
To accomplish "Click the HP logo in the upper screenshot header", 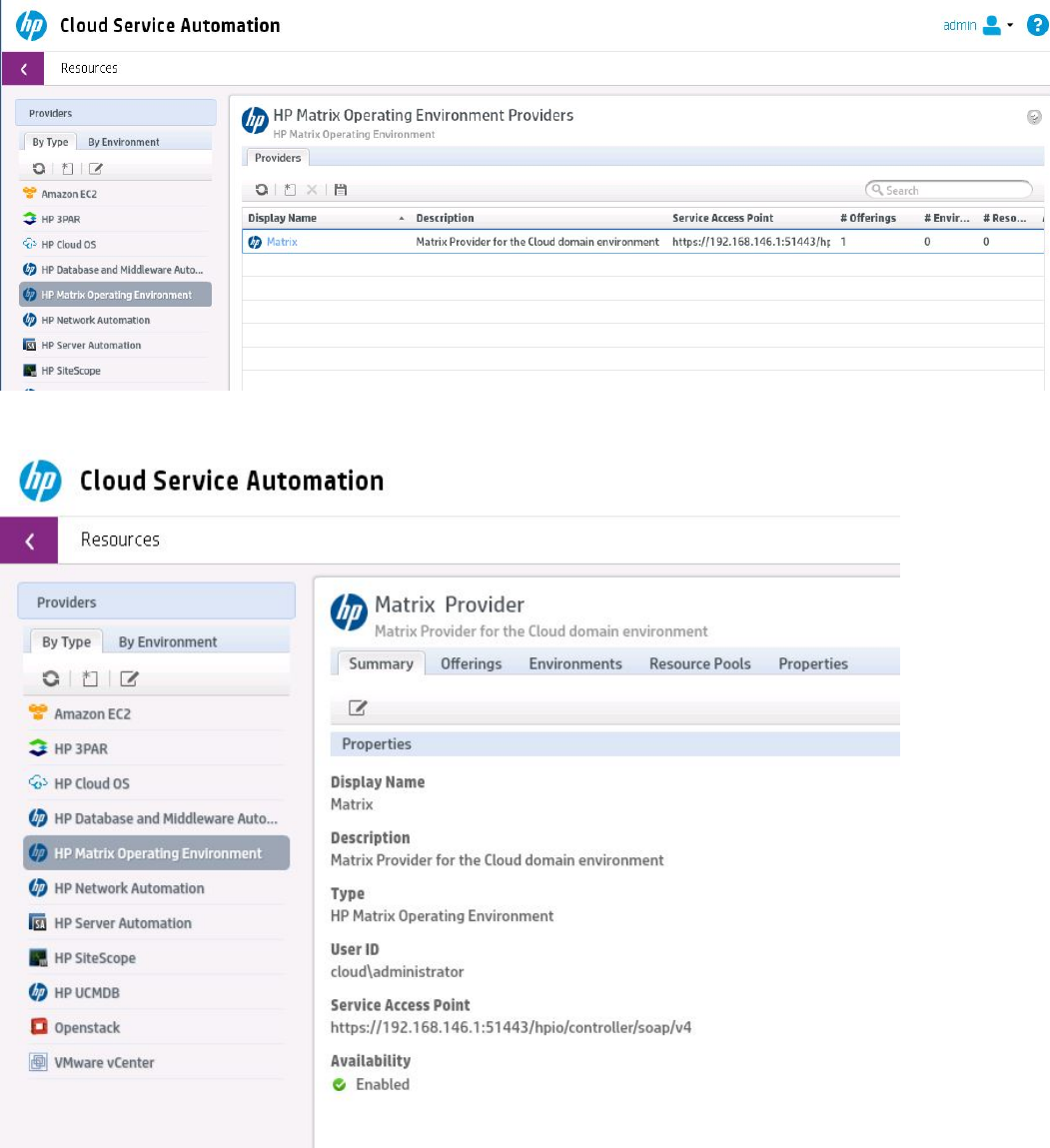I will click(x=32, y=25).
